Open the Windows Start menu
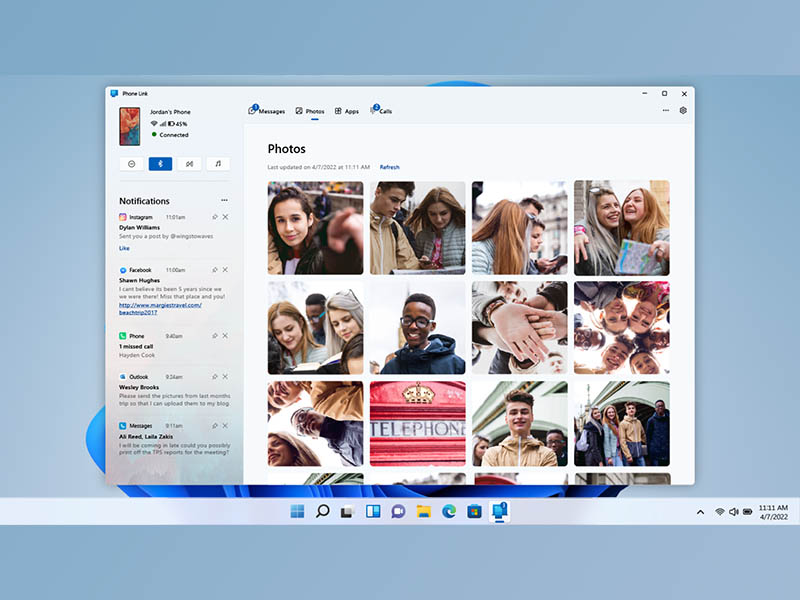The image size is (800, 600). point(297,511)
